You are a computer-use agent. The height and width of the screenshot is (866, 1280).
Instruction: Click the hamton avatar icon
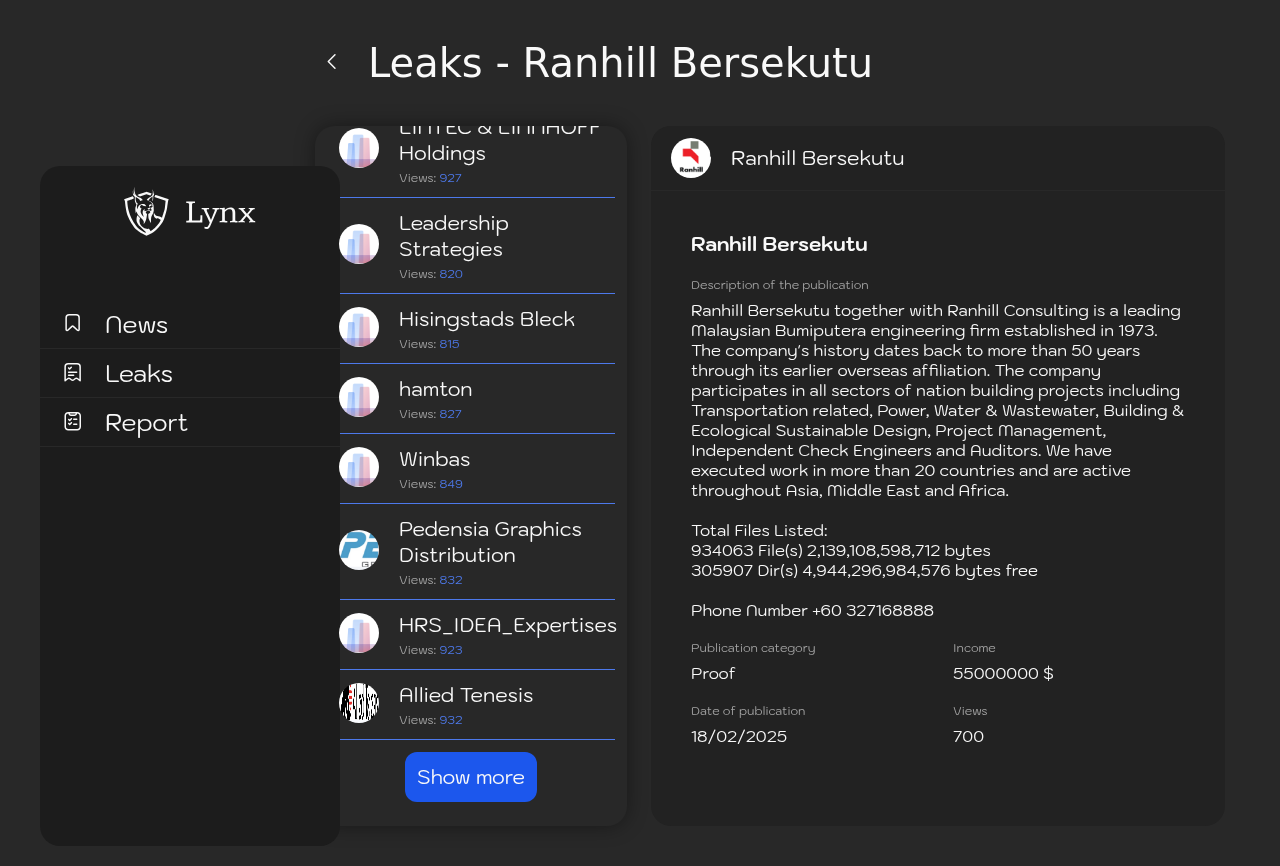(359, 397)
